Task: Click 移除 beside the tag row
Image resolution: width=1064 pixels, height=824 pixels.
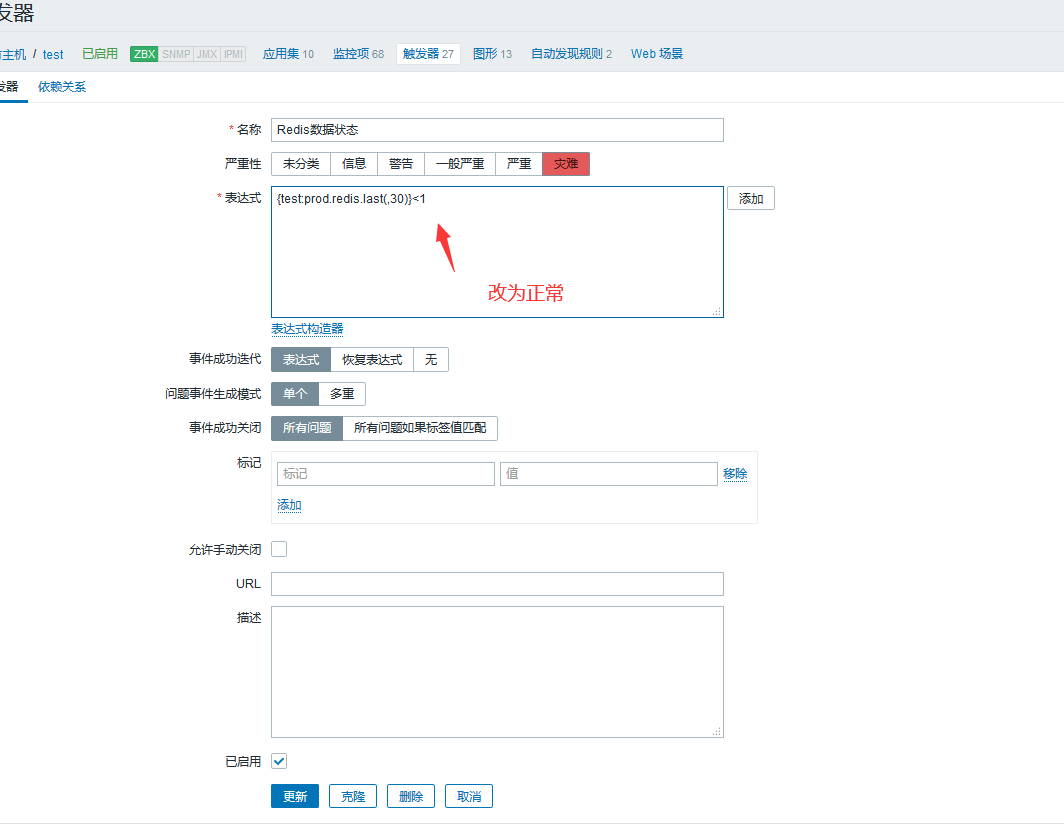Action: 735,474
